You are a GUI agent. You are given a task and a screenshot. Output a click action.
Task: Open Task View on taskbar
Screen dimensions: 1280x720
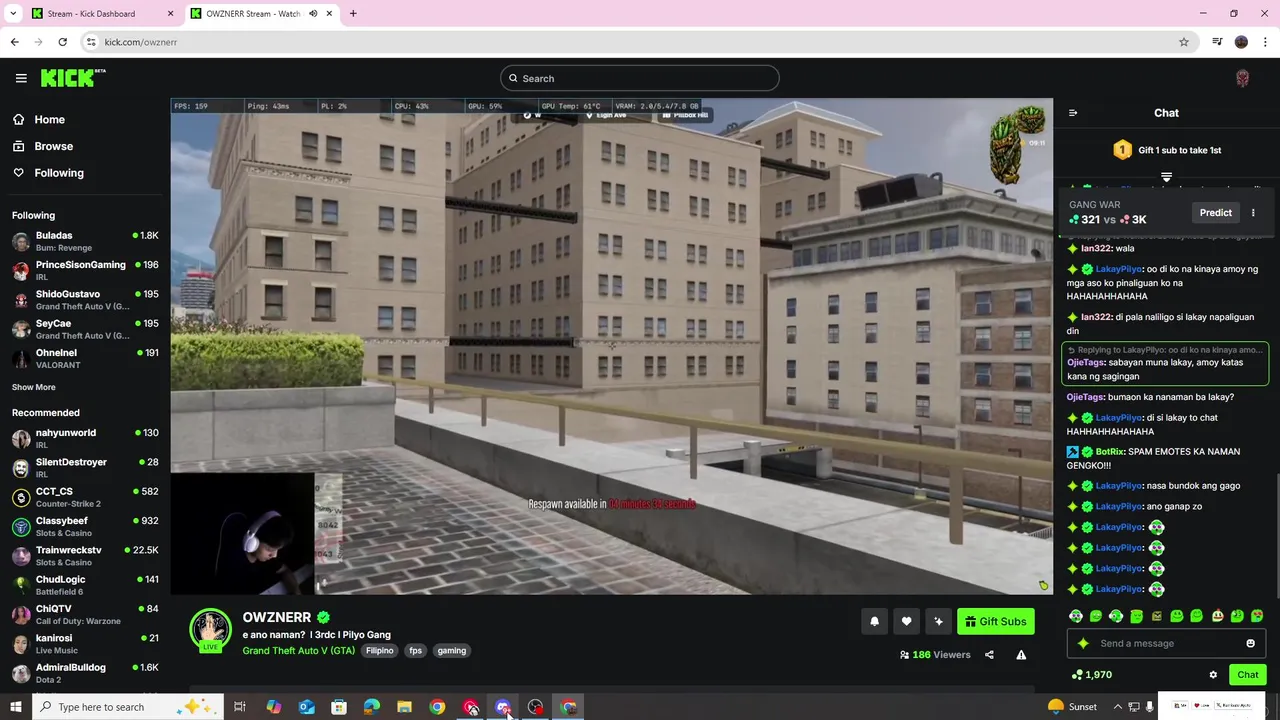pyautogui.click(x=240, y=707)
